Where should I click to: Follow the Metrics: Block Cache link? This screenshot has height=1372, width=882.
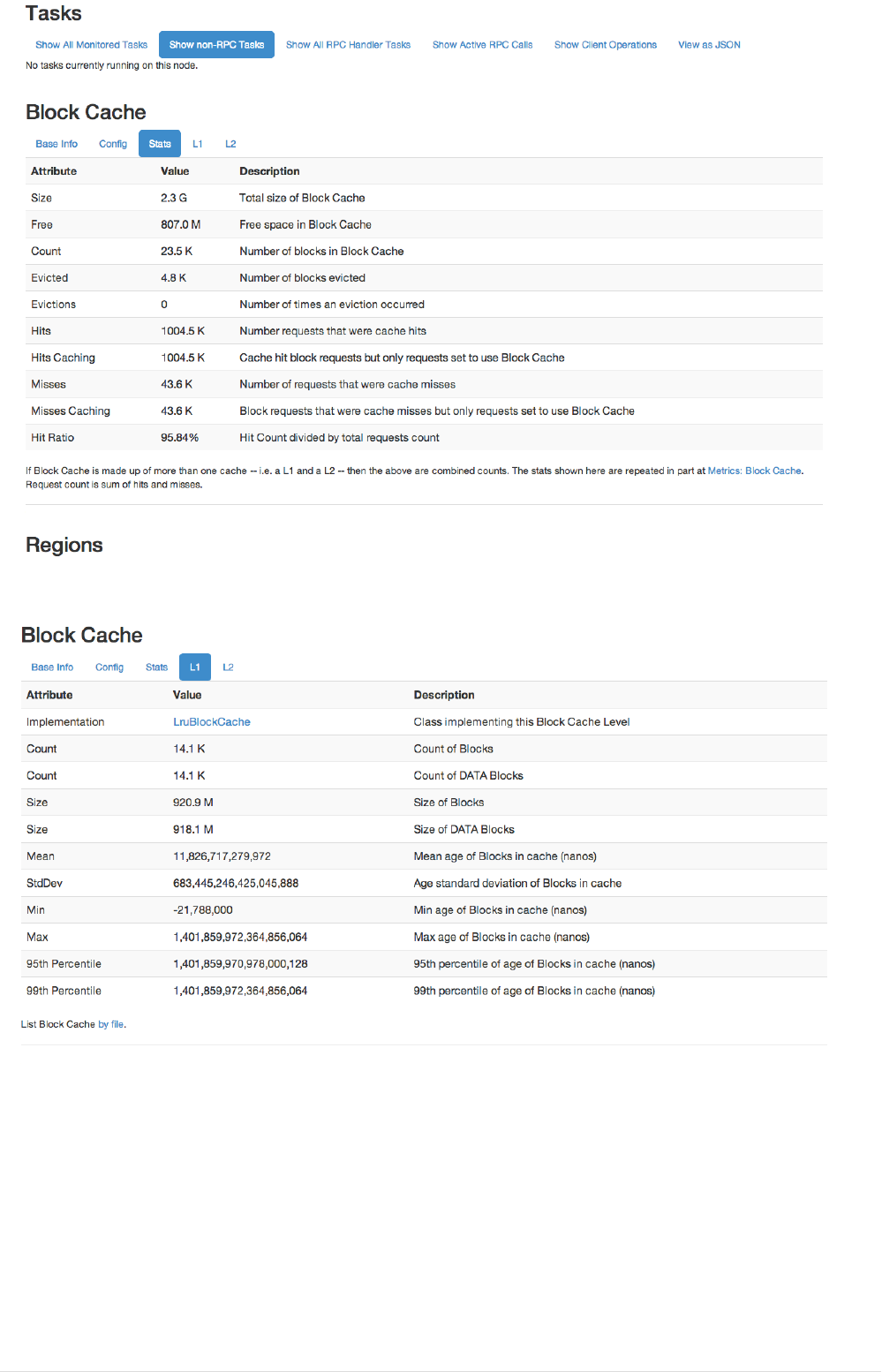coord(754,471)
